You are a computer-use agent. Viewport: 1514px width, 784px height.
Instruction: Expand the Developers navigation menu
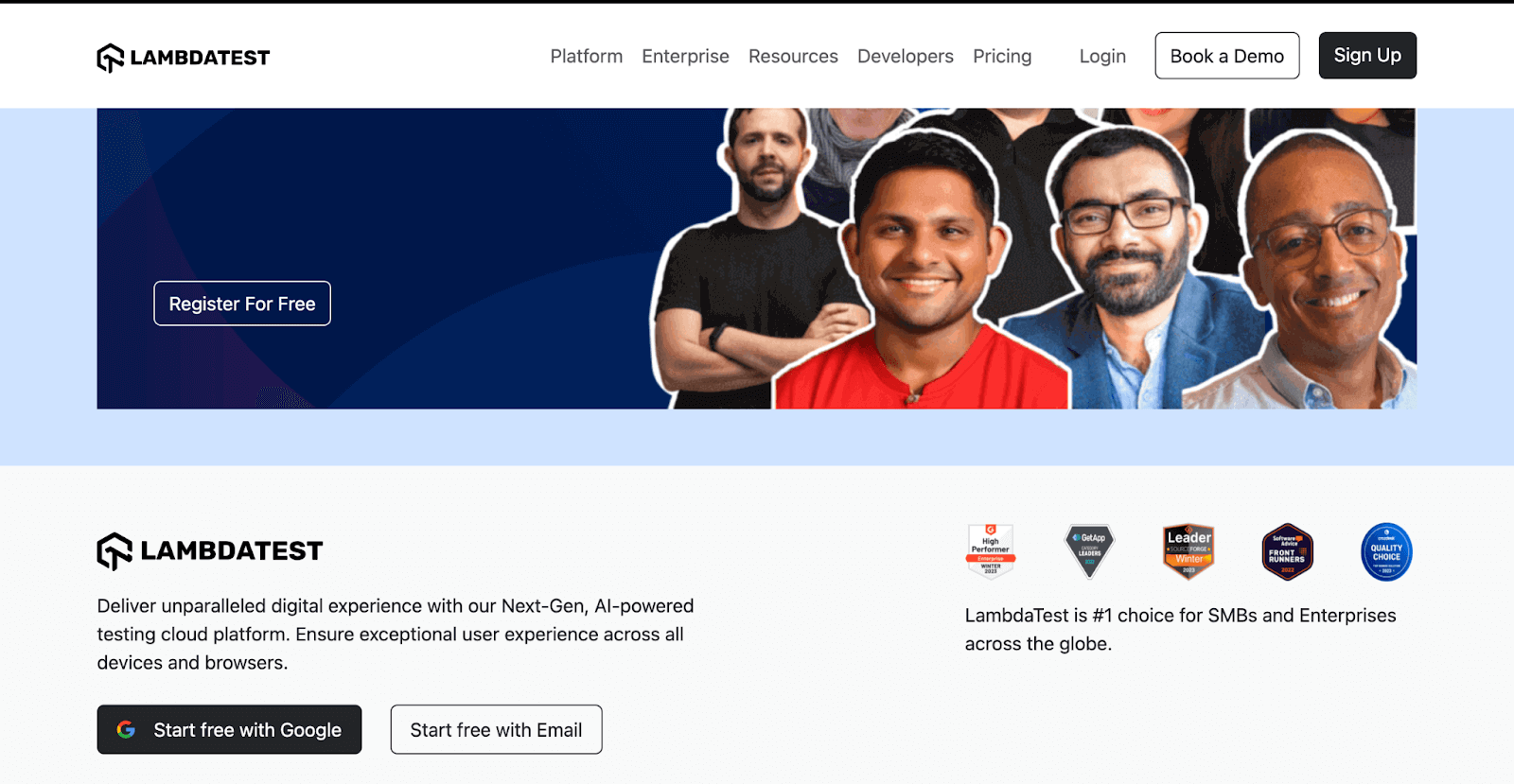tap(906, 56)
